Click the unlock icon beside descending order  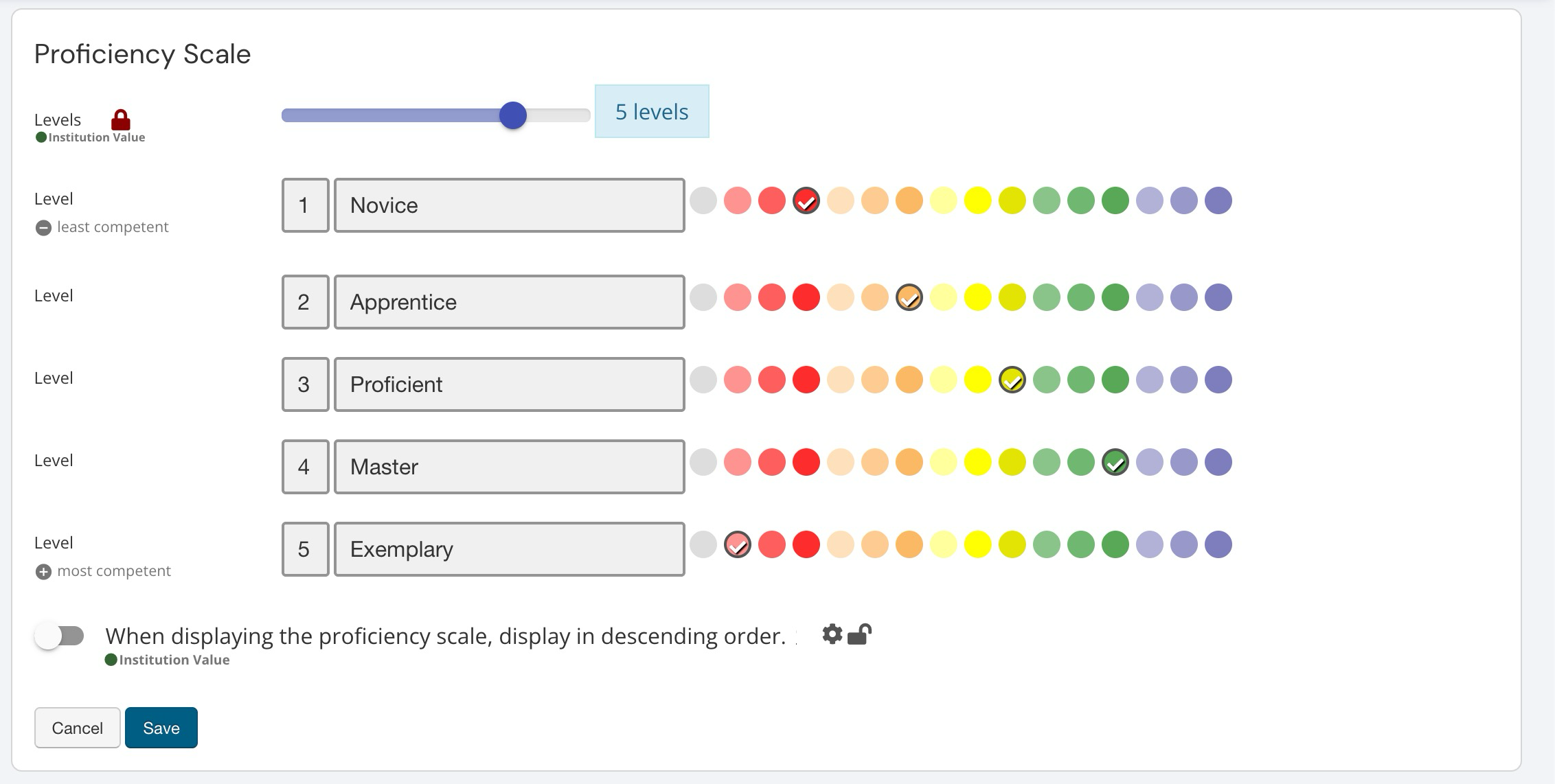[859, 634]
